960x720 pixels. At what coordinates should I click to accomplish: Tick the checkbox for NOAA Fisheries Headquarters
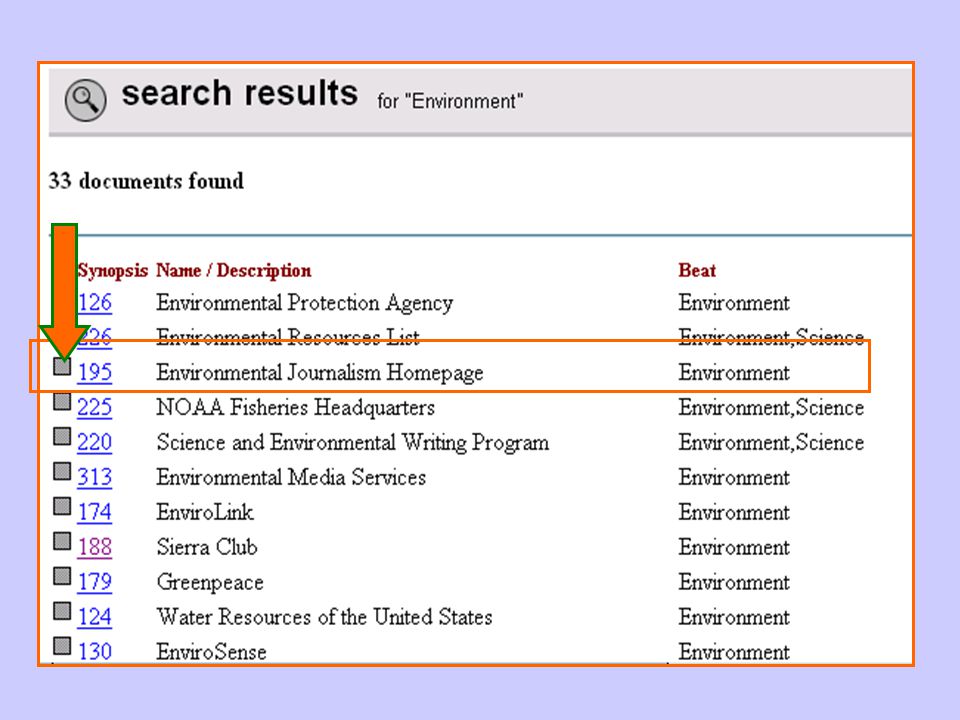point(62,402)
